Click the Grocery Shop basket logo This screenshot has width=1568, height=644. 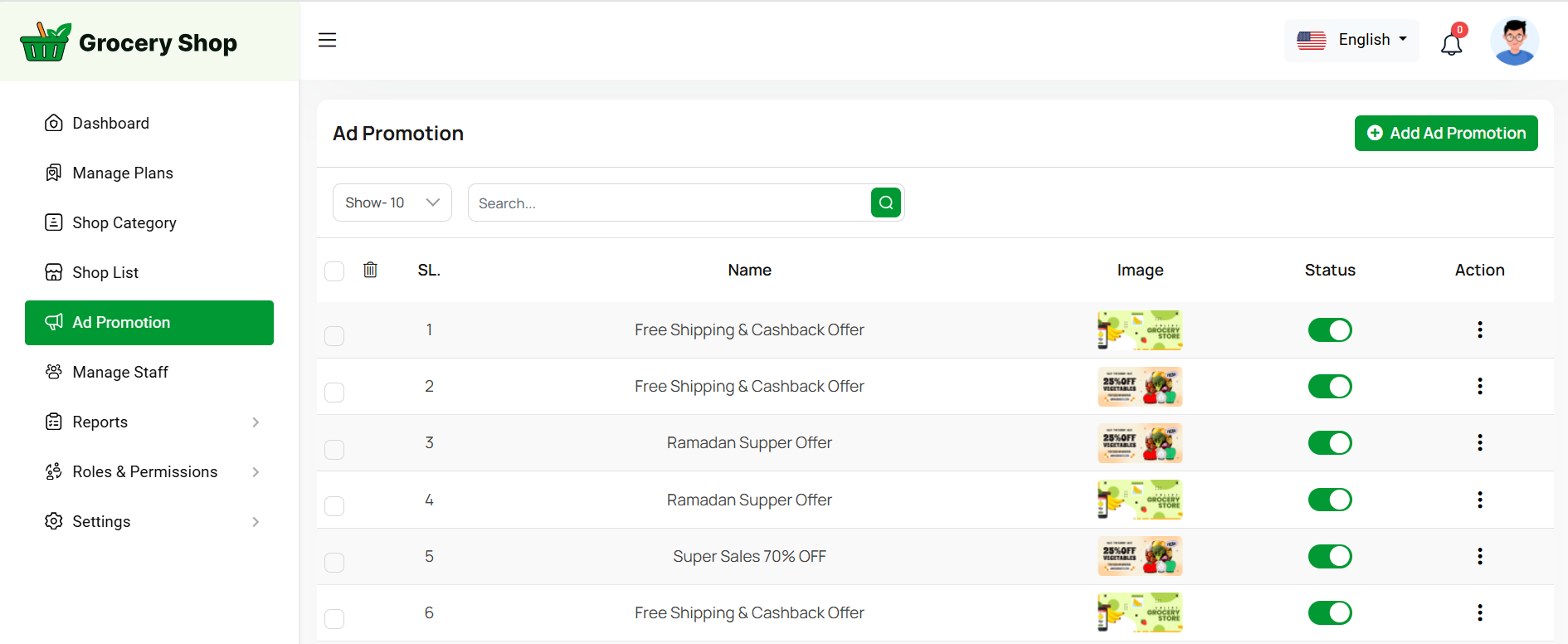pyautogui.click(x=45, y=42)
